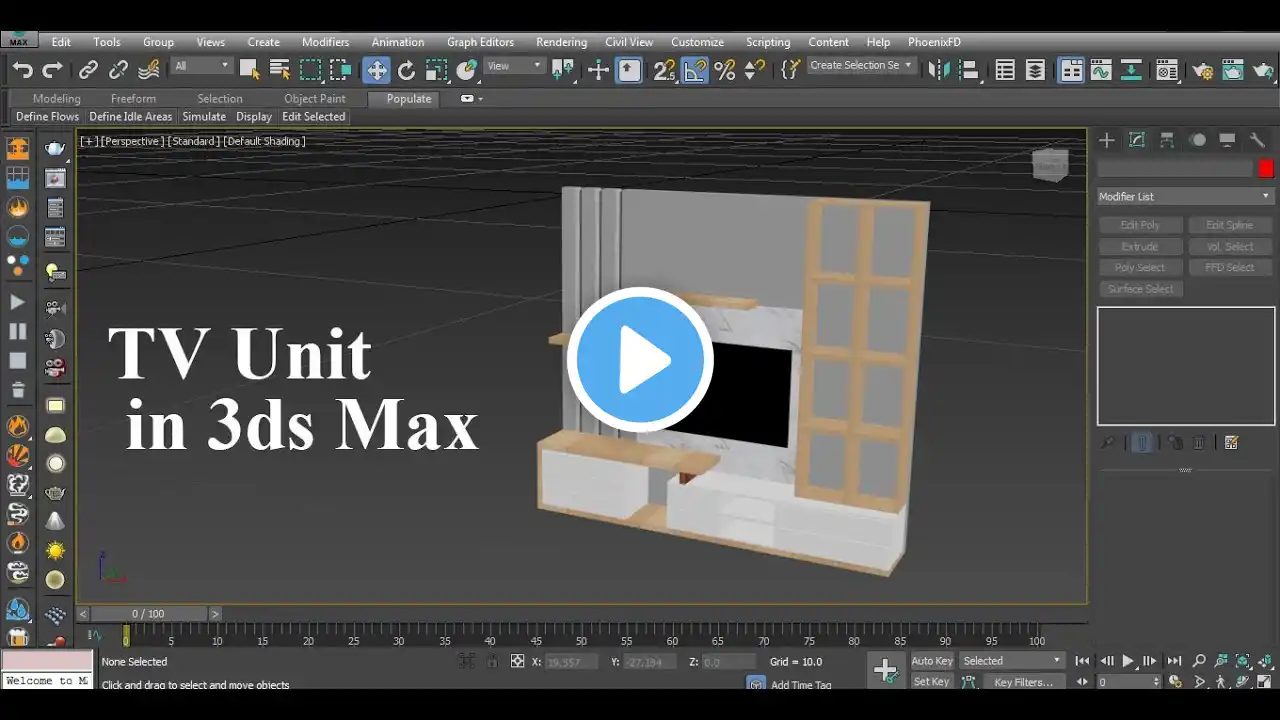Click Define Idle Areas button
The image size is (1280, 720).
[131, 117]
